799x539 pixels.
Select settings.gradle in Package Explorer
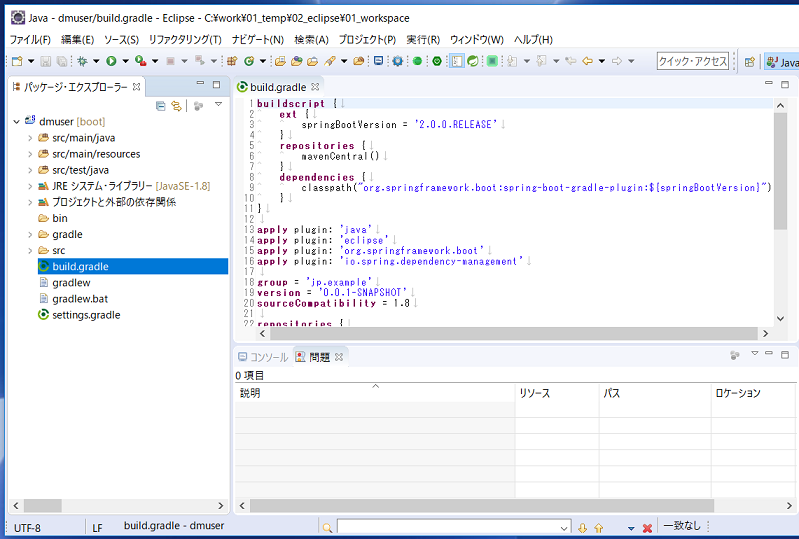86,315
